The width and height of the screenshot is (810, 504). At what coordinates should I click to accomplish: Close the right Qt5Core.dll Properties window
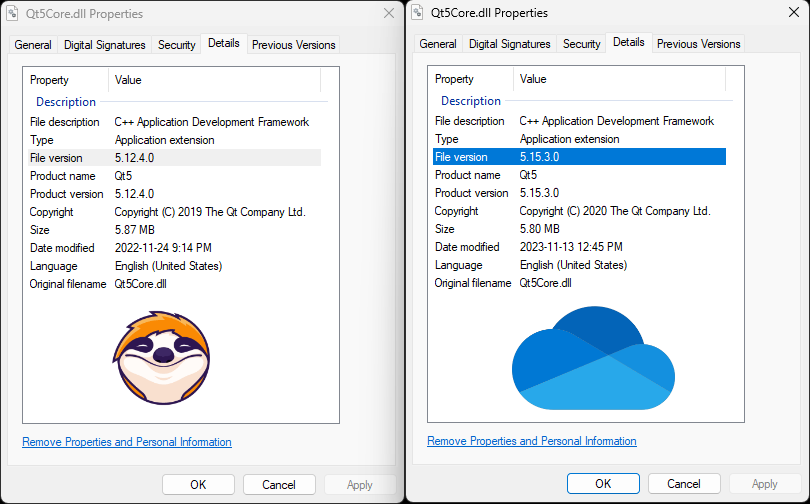coord(794,13)
